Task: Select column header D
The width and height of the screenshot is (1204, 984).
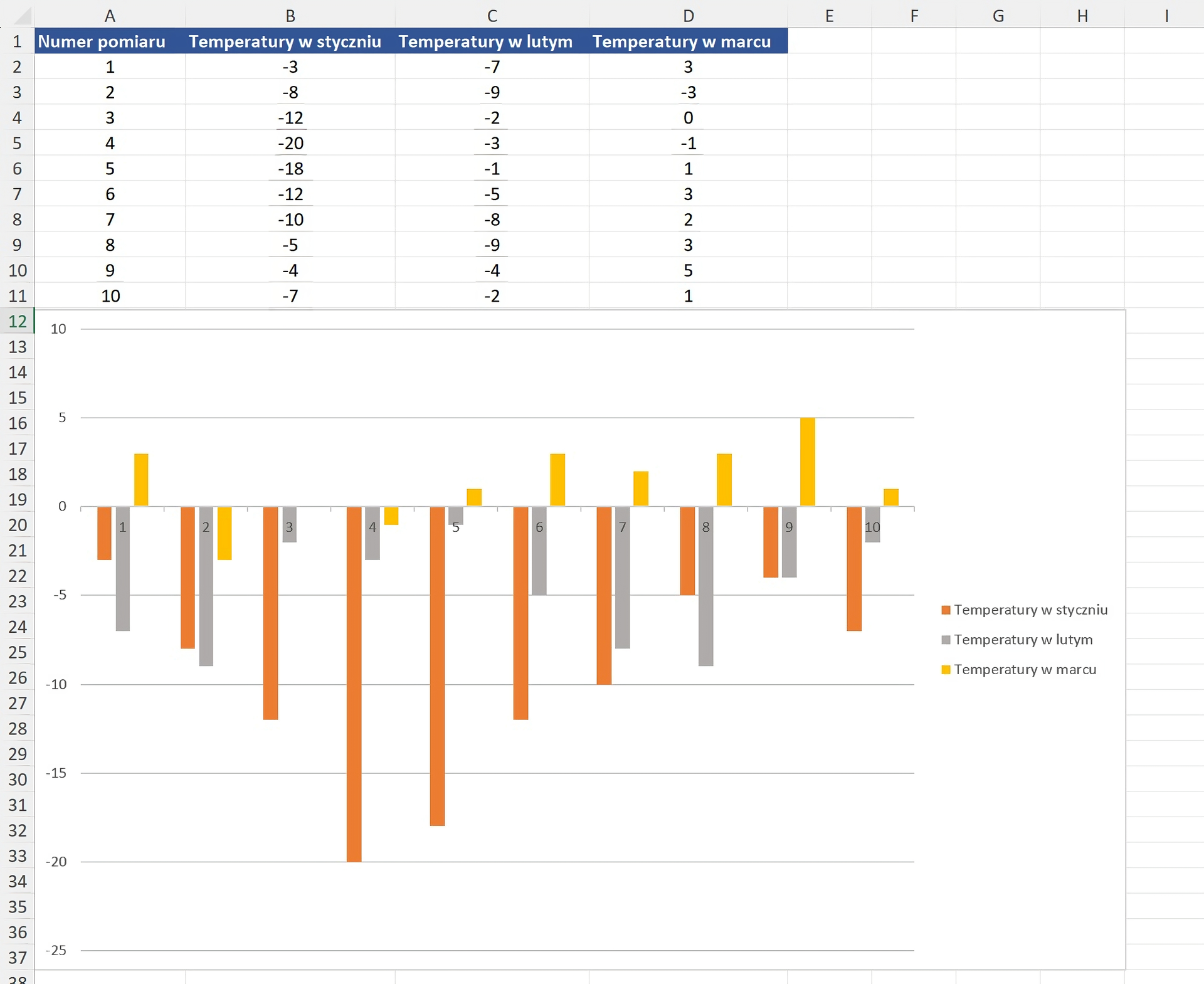Action: tap(688, 16)
